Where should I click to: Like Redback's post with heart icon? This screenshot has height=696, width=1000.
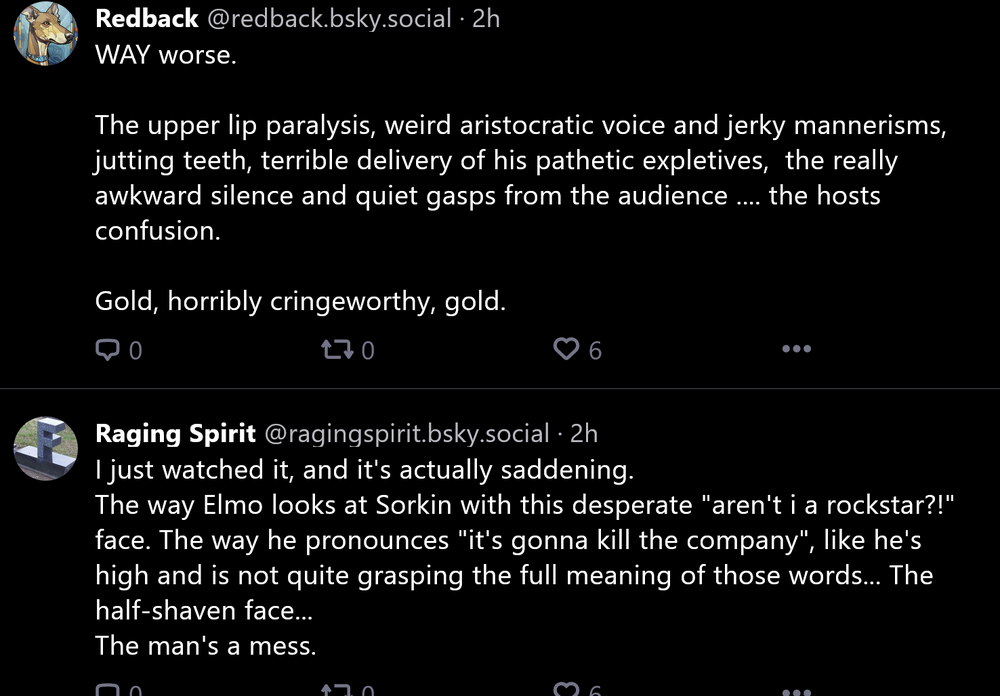click(x=567, y=350)
